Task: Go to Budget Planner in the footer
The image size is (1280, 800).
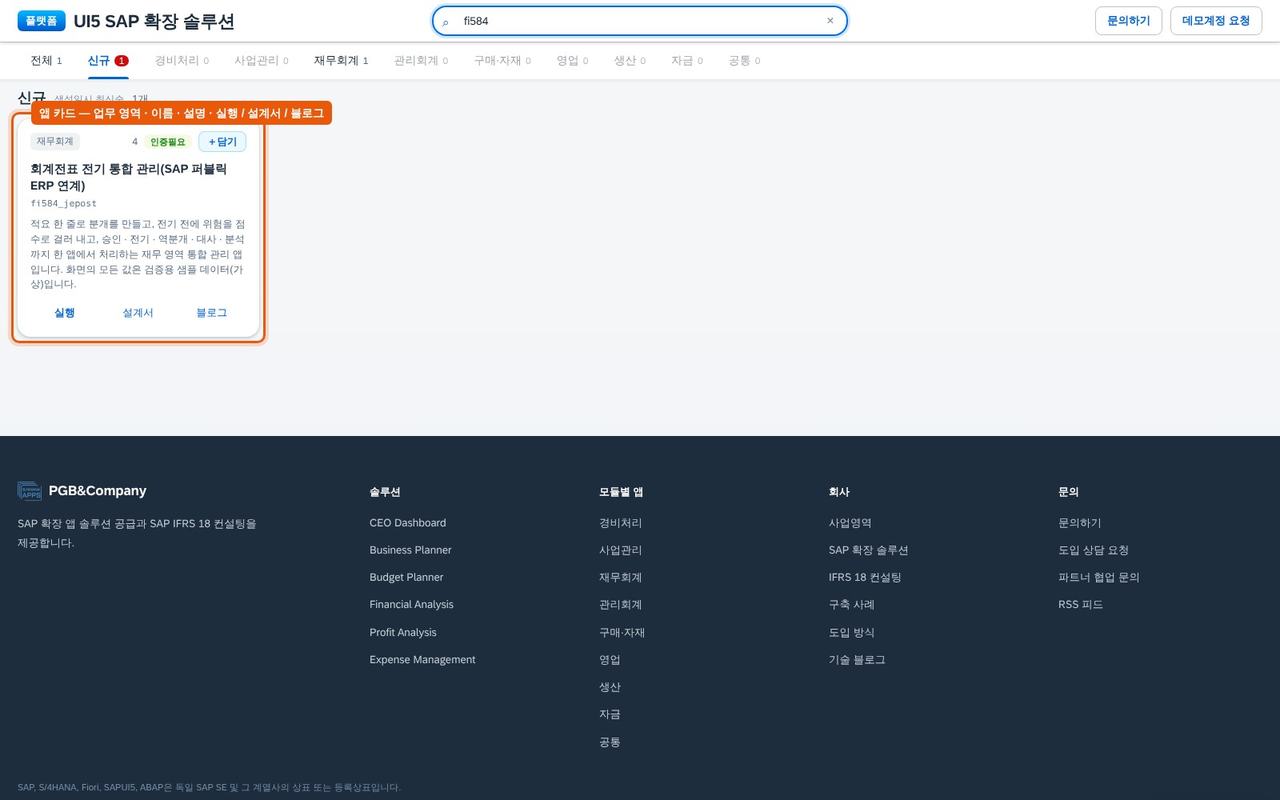Action: coord(406,577)
